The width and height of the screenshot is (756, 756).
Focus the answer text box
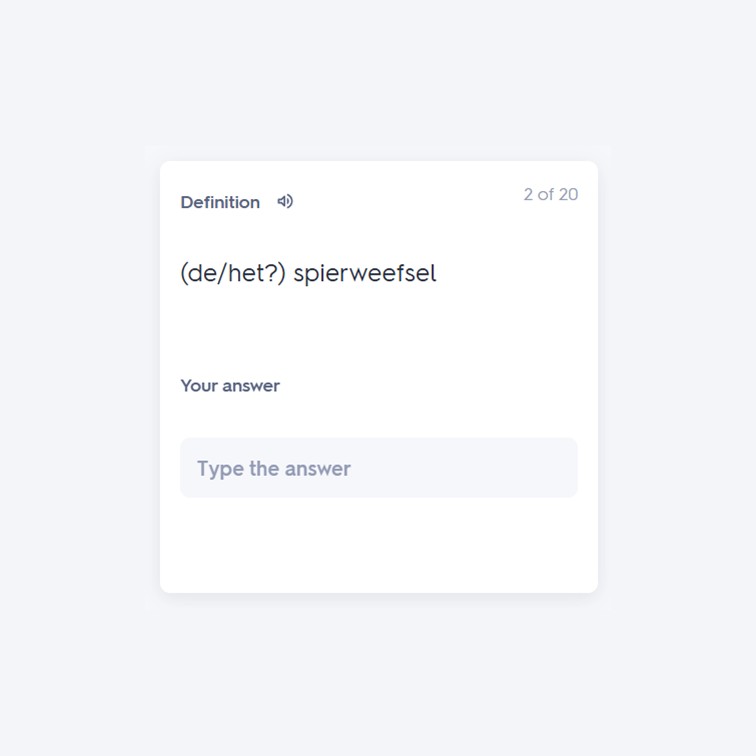(378, 468)
